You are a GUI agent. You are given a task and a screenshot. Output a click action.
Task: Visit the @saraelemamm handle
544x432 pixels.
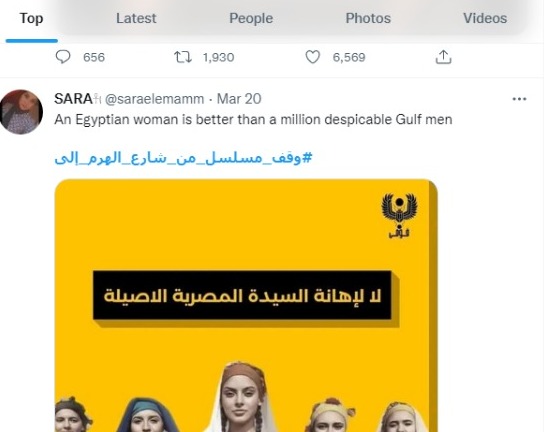pos(154,99)
